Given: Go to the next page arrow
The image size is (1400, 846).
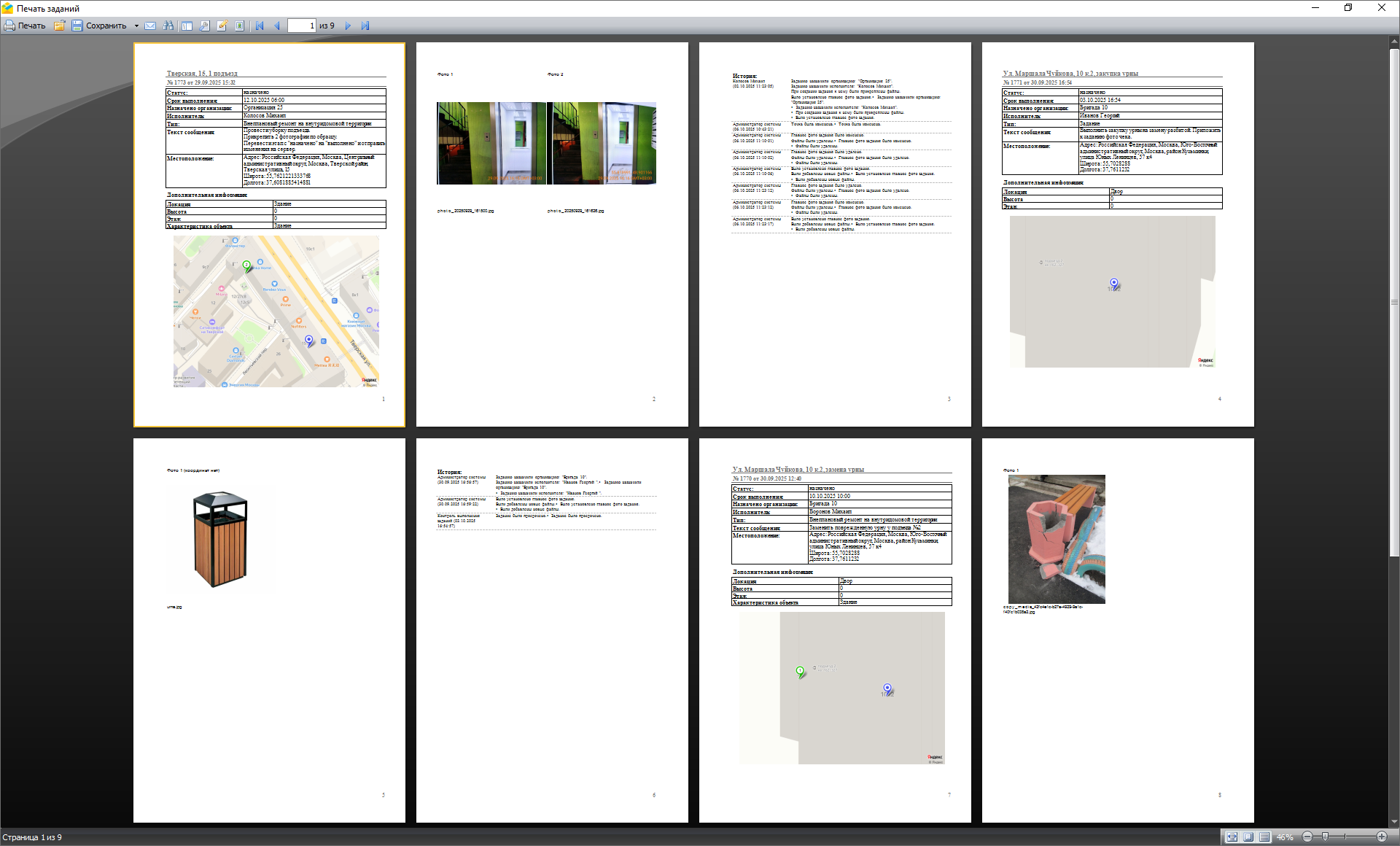Looking at the screenshot, I should click(348, 26).
